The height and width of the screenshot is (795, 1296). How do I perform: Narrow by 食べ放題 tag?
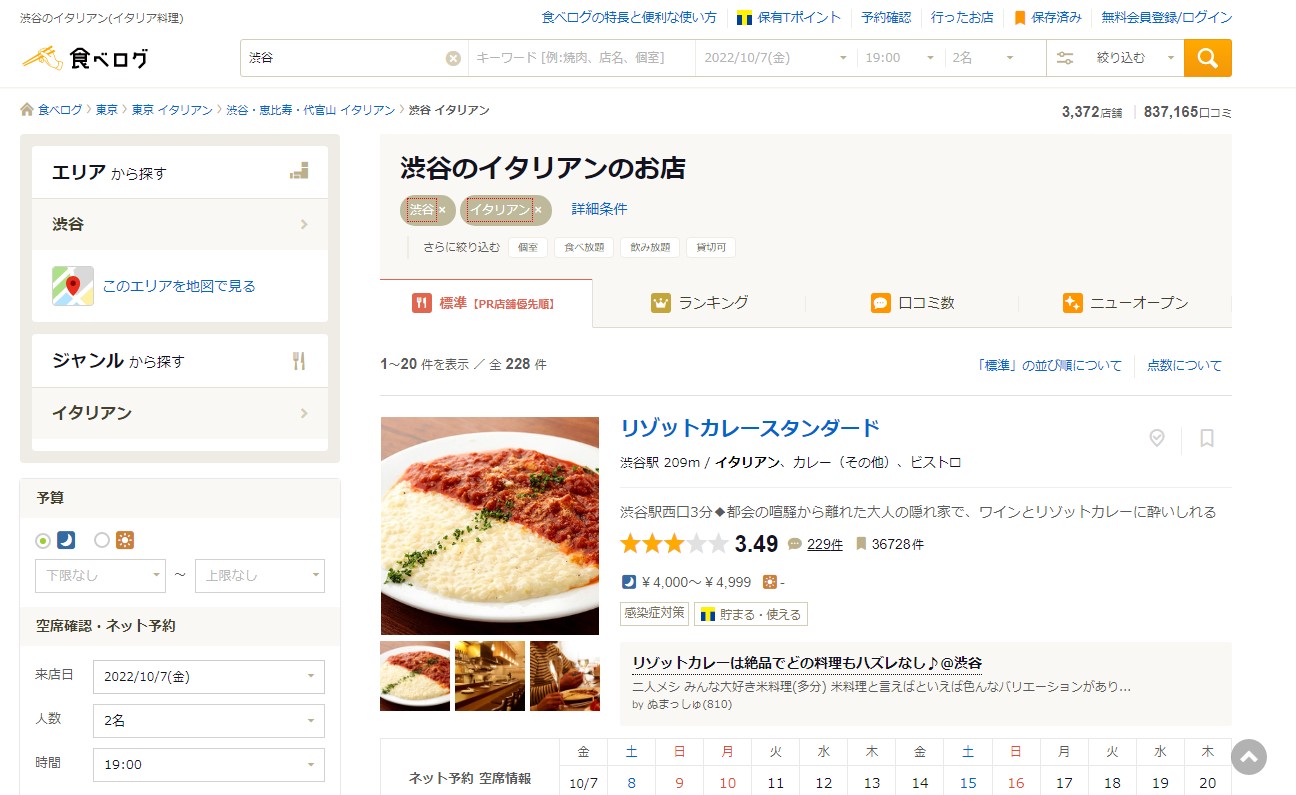[x=584, y=247]
